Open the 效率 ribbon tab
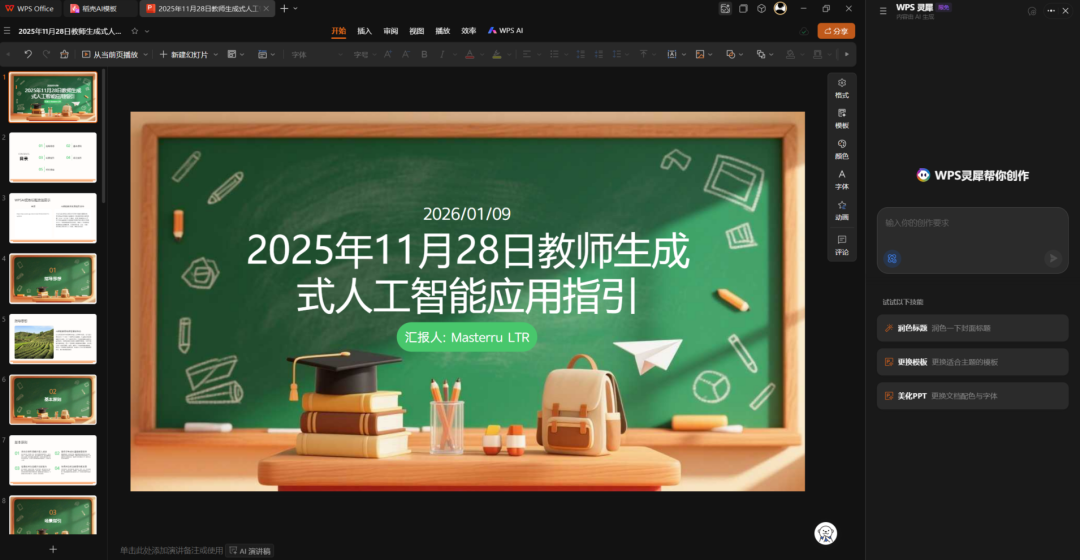This screenshot has width=1080, height=560. [469, 31]
